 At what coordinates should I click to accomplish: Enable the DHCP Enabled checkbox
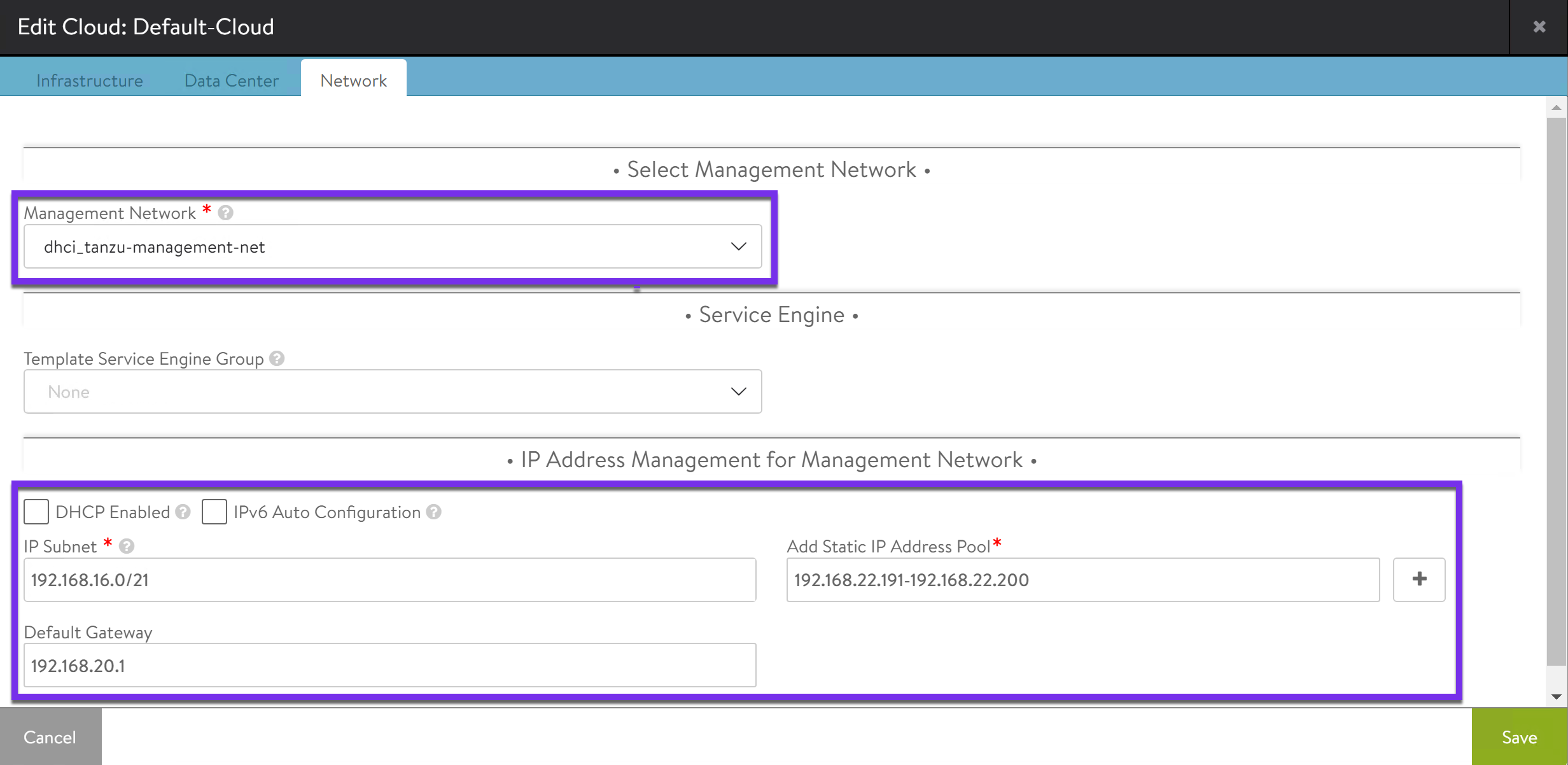(36, 512)
